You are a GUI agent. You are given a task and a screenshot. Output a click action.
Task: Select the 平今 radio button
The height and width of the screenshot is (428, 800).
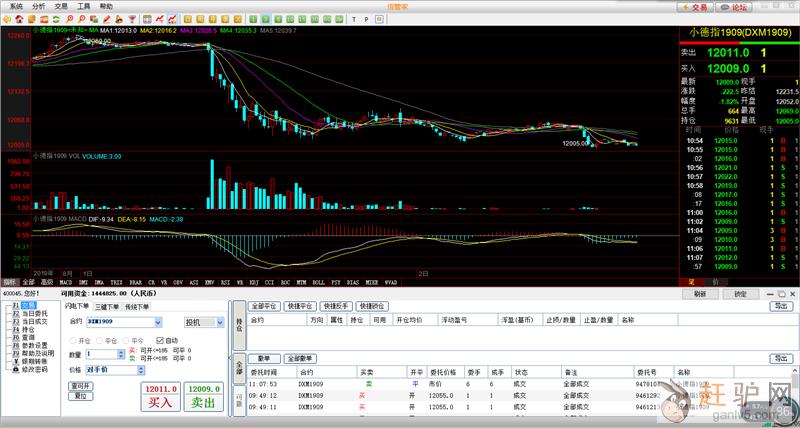(127, 341)
